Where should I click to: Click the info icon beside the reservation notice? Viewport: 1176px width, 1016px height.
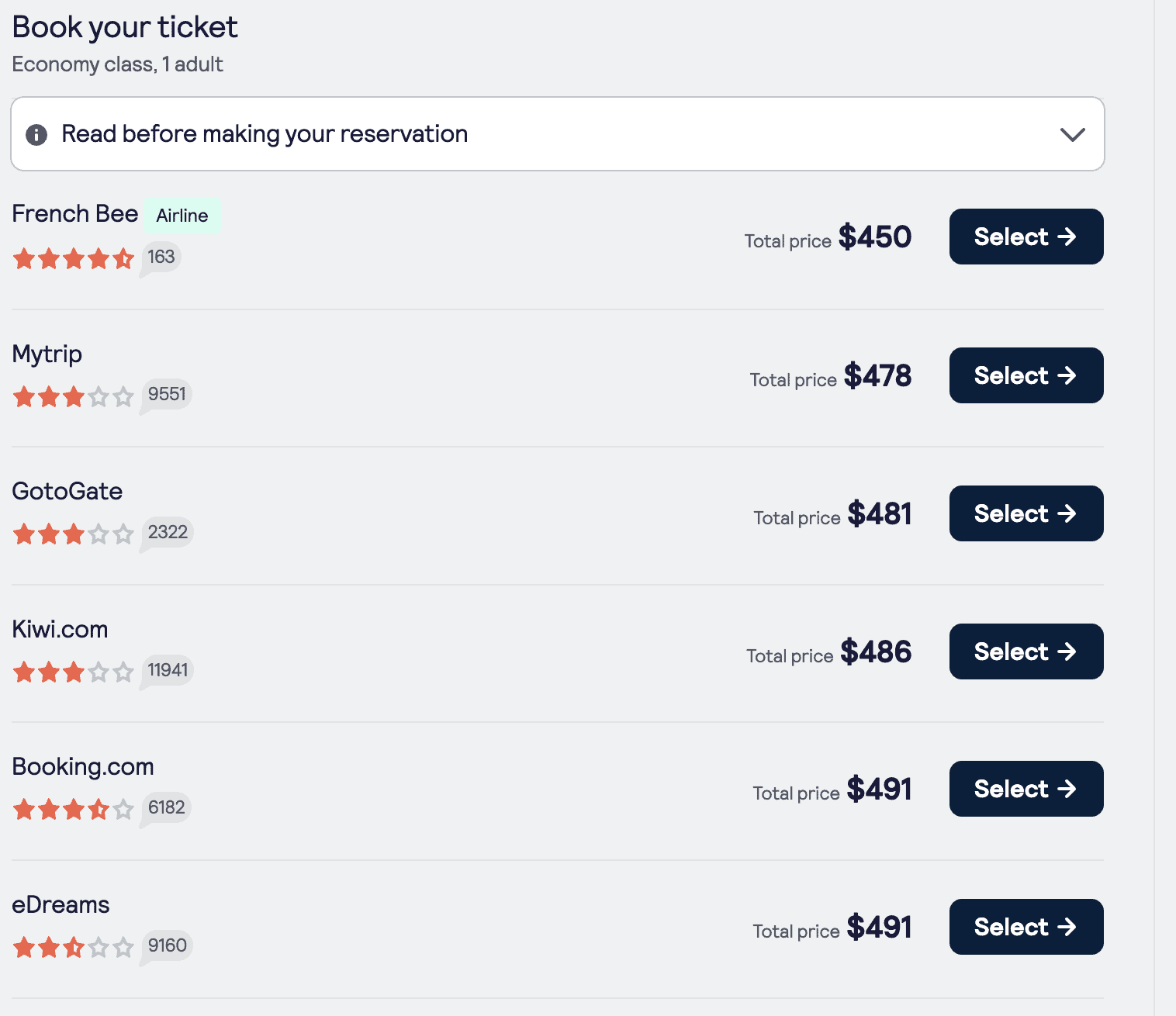point(36,134)
